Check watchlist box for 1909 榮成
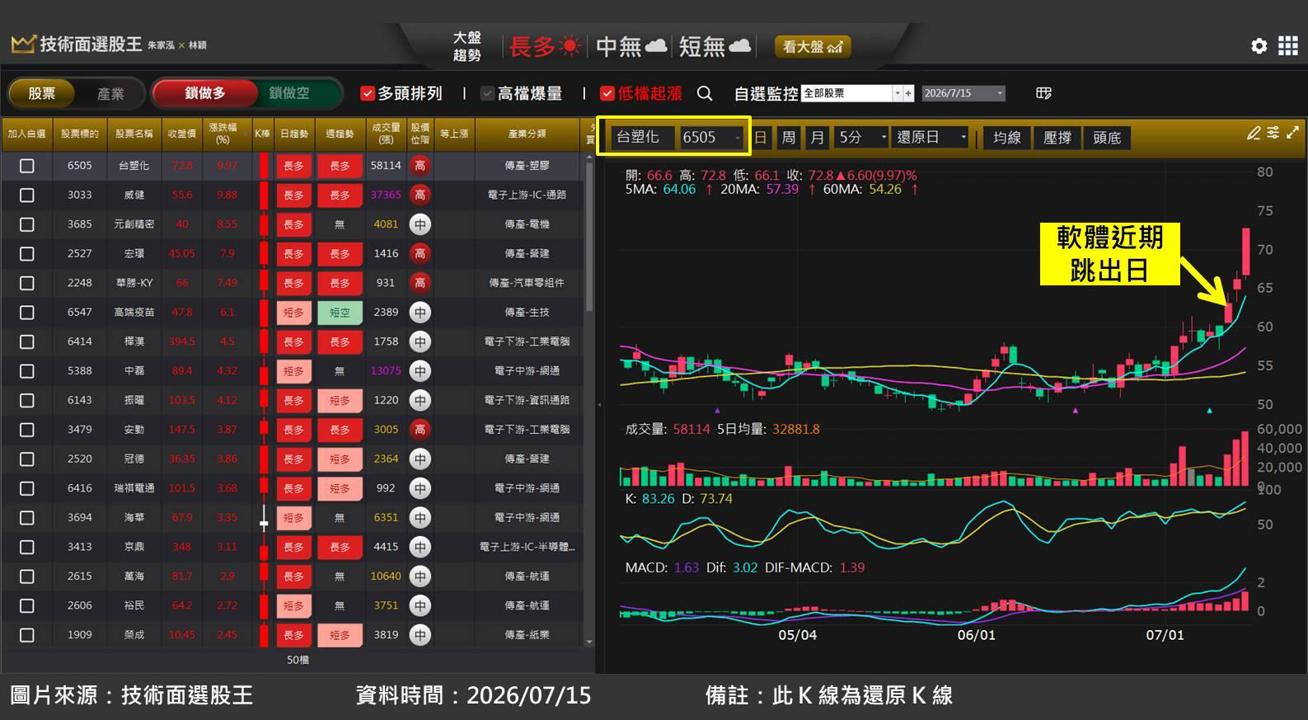 tap(27, 635)
